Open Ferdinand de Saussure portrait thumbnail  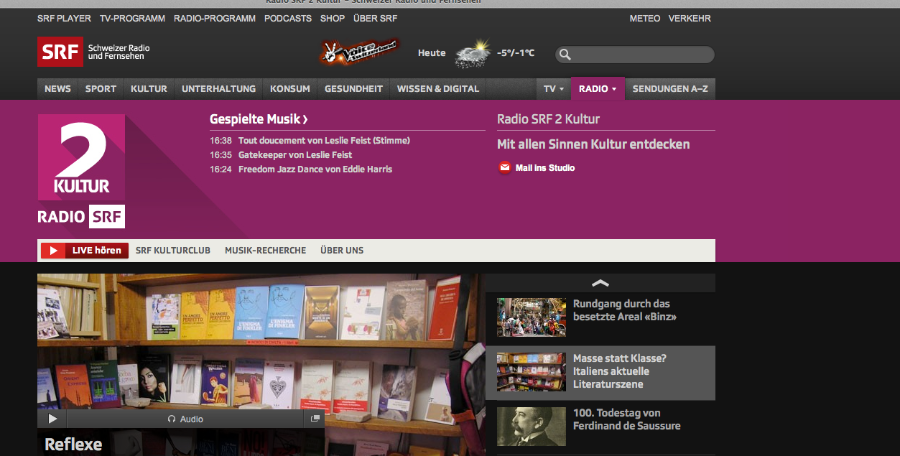click(x=531, y=426)
